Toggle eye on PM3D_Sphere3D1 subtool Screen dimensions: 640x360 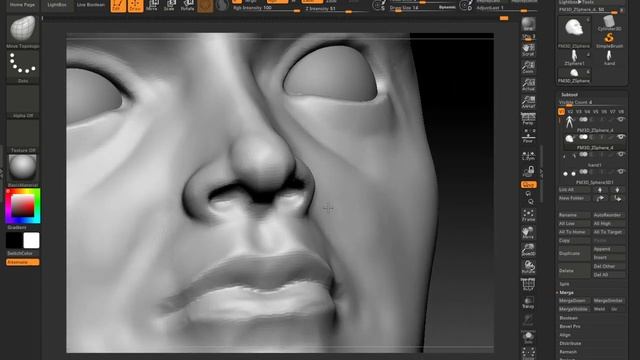pos(621,171)
